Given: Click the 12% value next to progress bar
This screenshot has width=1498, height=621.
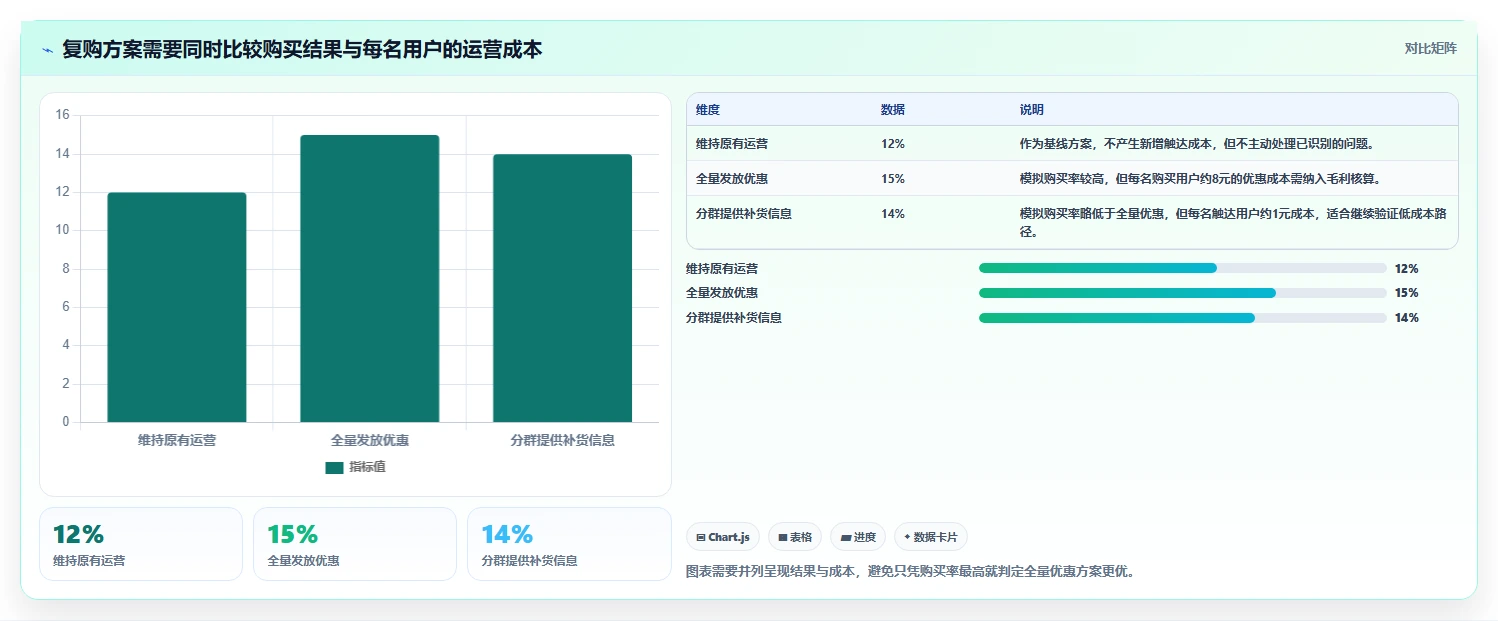Looking at the screenshot, I should (x=1406, y=268).
